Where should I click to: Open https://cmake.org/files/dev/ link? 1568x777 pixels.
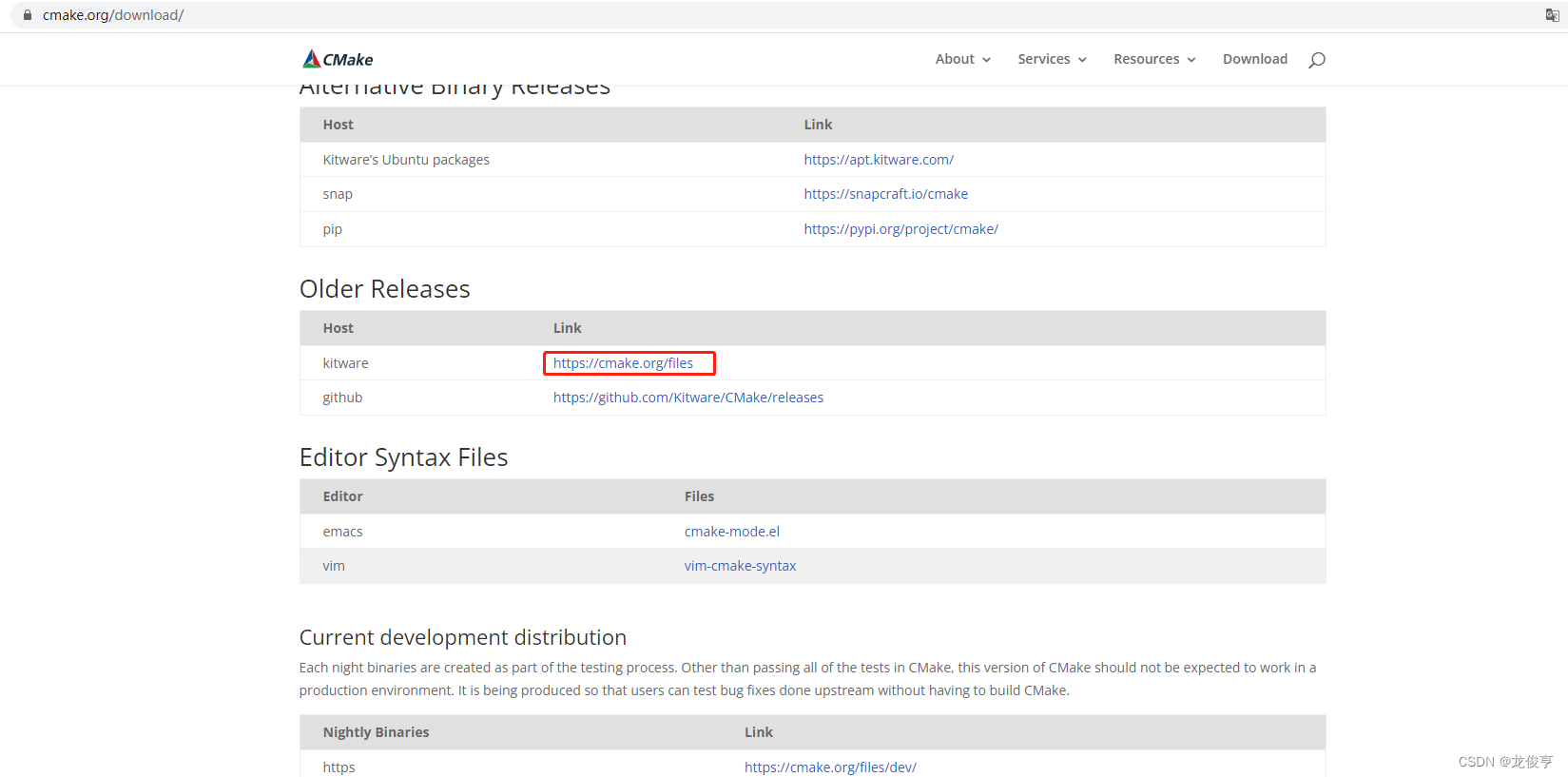[x=830, y=767]
